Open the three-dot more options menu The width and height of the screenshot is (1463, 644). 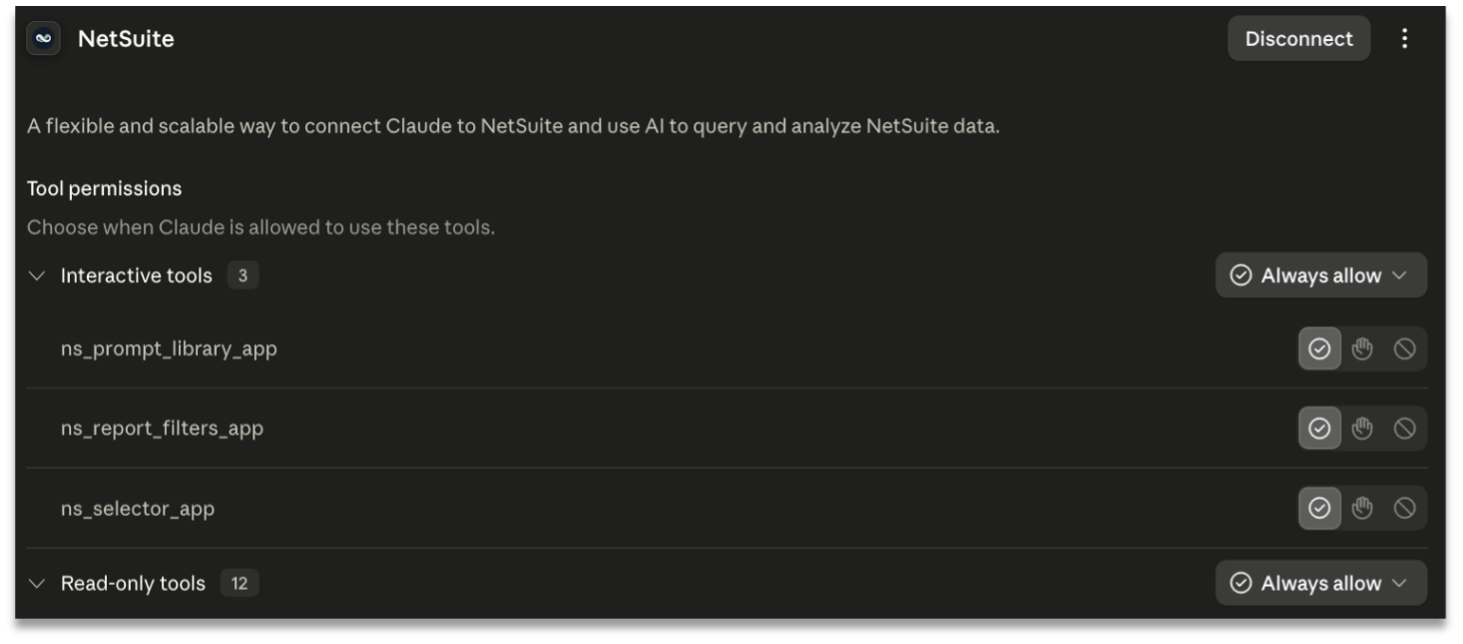point(1405,39)
